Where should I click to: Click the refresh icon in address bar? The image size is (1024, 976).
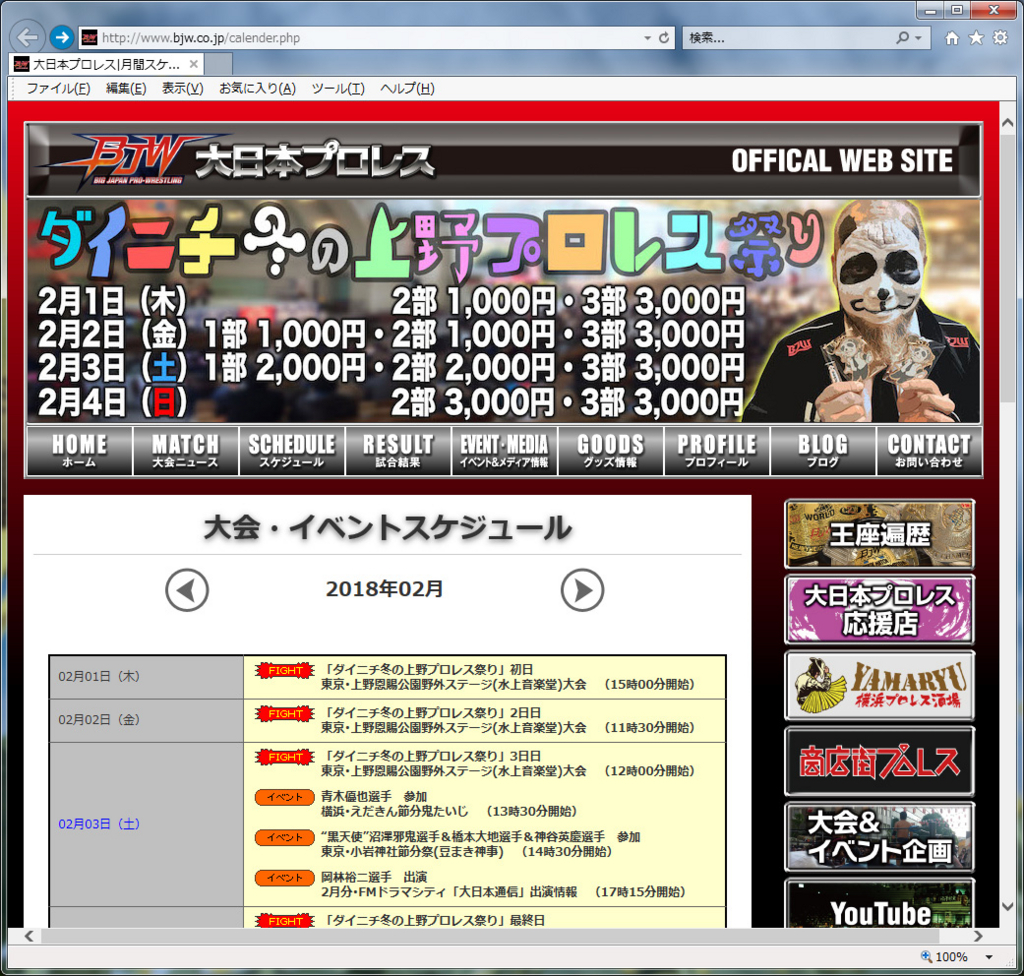[x=664, y=38]
